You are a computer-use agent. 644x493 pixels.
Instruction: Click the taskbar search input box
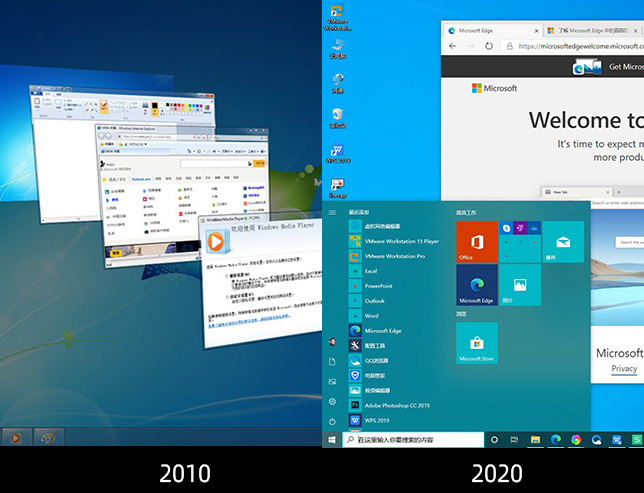pyautogui.click(x=413, y=440)
